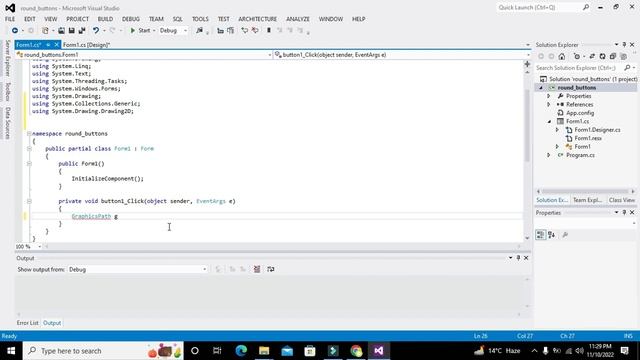Close the Form1.cs editor tab
This screenshot has height=360, width=640.
coord(57,45)
